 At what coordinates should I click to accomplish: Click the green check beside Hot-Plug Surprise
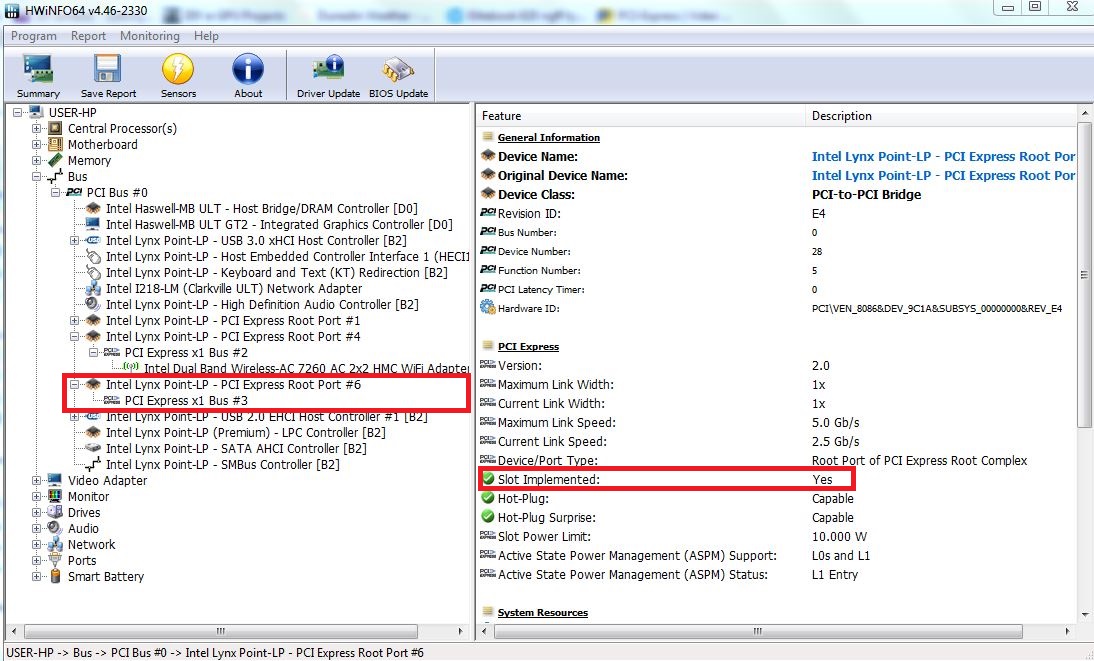[488, 517]
